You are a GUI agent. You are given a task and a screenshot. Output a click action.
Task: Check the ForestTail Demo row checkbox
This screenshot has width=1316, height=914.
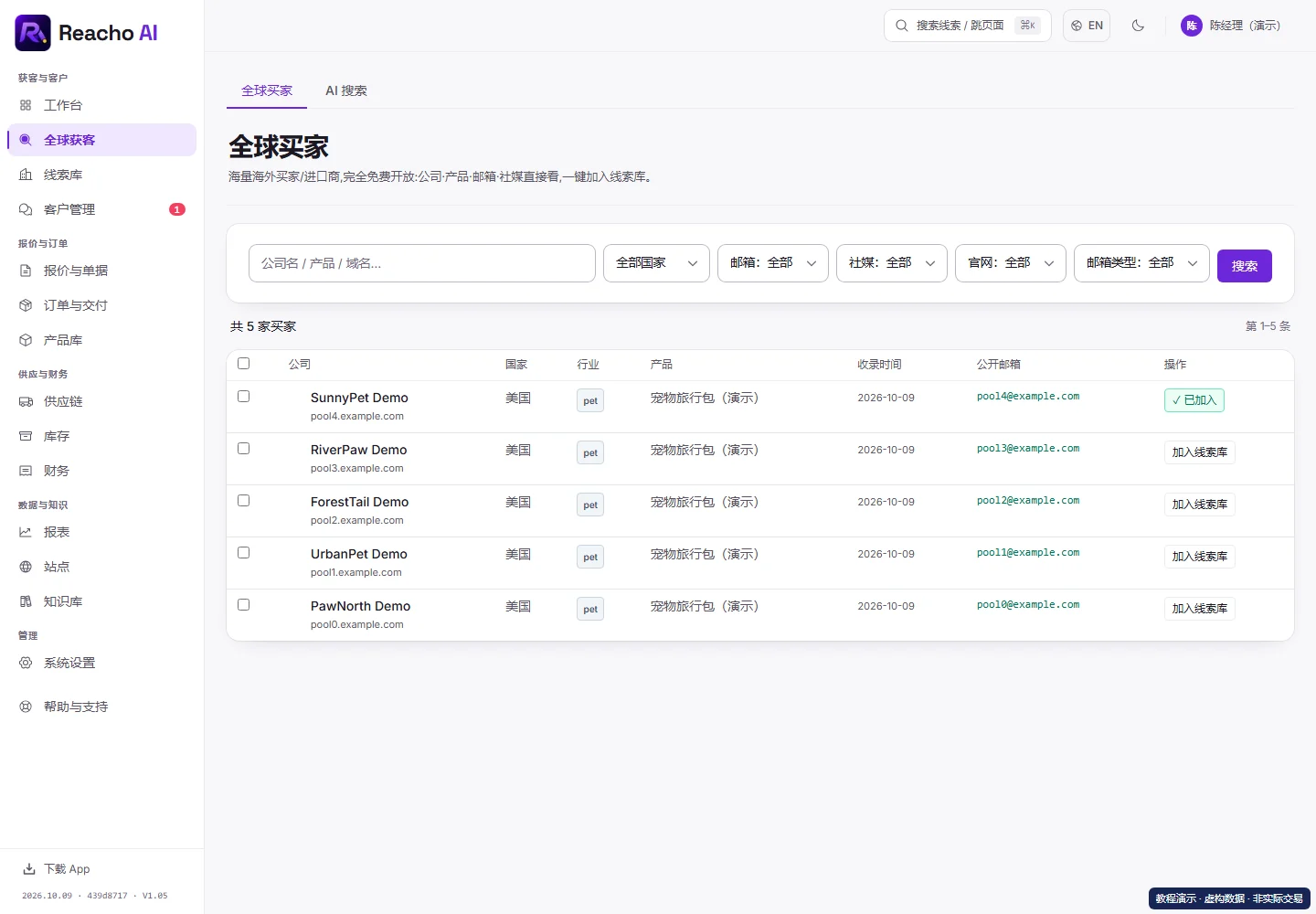[244, 500]
